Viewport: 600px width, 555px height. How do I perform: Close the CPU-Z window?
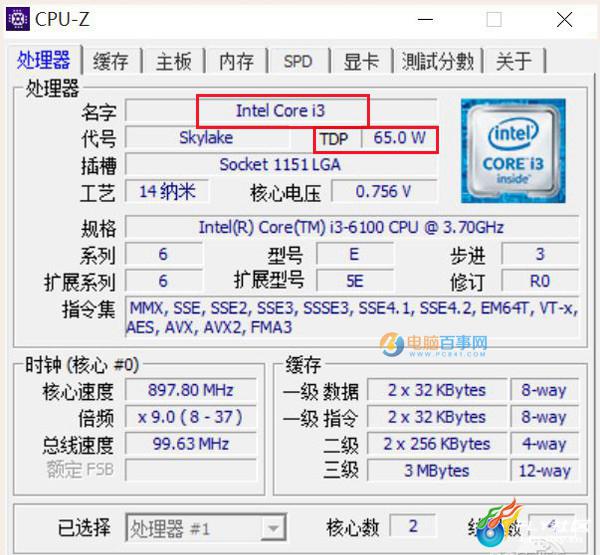(x=564, y=19)
